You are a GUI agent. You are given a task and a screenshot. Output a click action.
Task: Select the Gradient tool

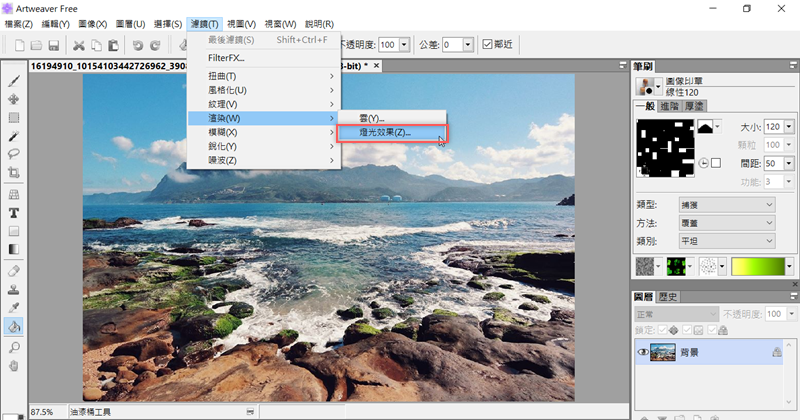14,249
